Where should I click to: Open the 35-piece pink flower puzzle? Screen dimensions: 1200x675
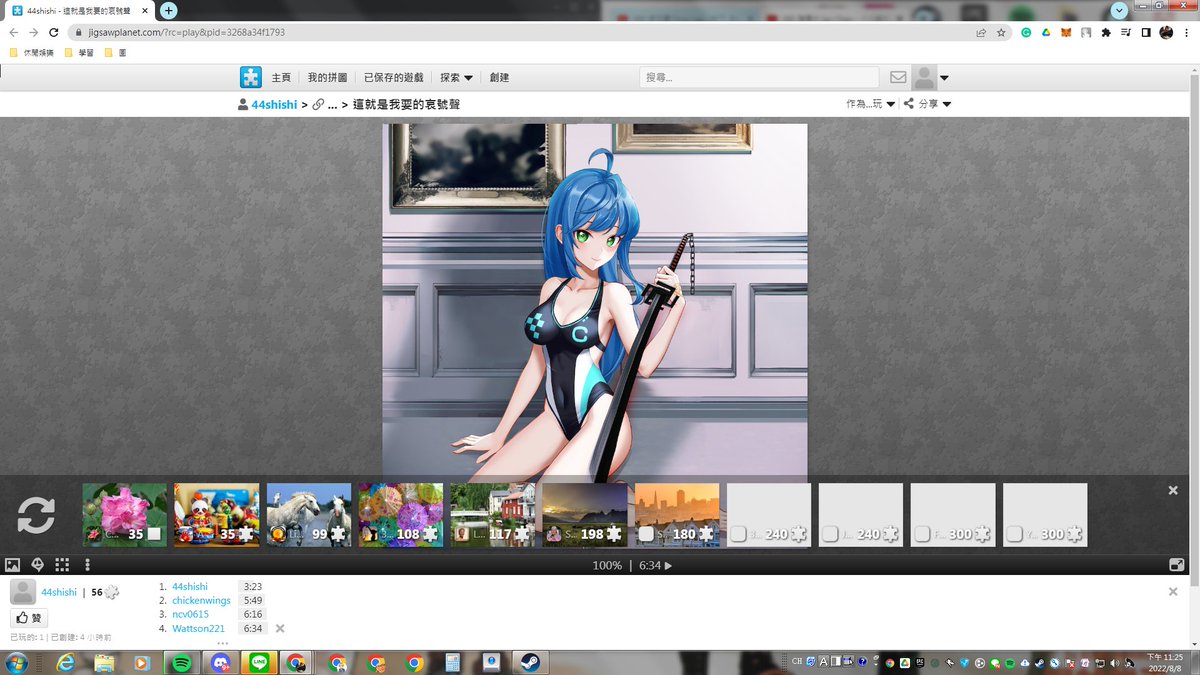(124, 515)
